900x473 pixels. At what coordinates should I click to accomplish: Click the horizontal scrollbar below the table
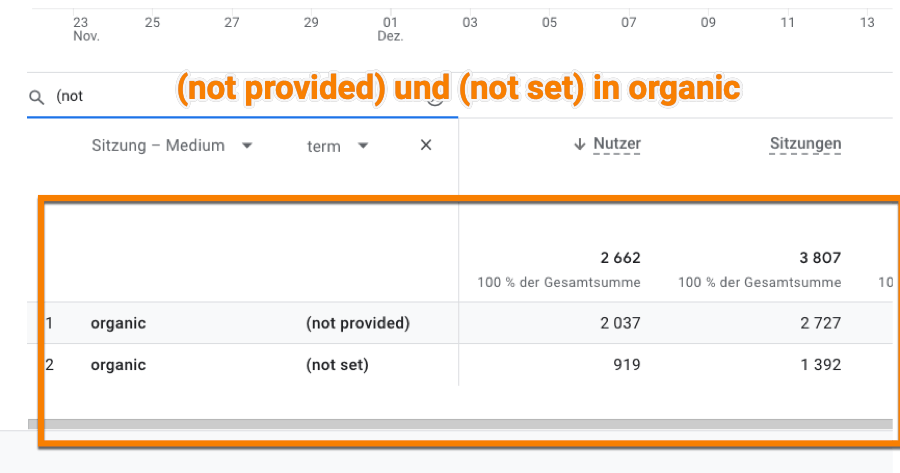(x=460, y=425)
